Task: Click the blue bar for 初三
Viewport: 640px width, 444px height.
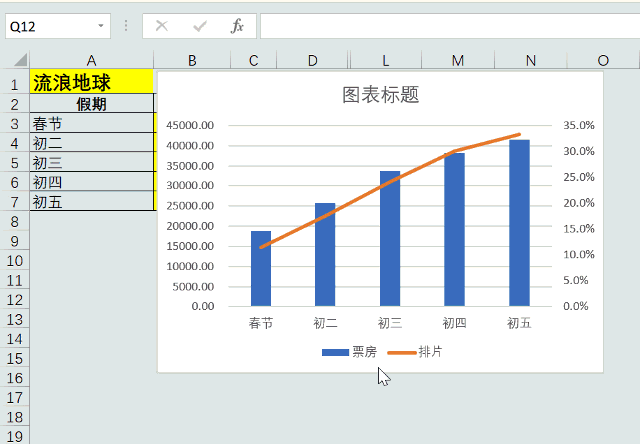Action: (x=390, y=239)
